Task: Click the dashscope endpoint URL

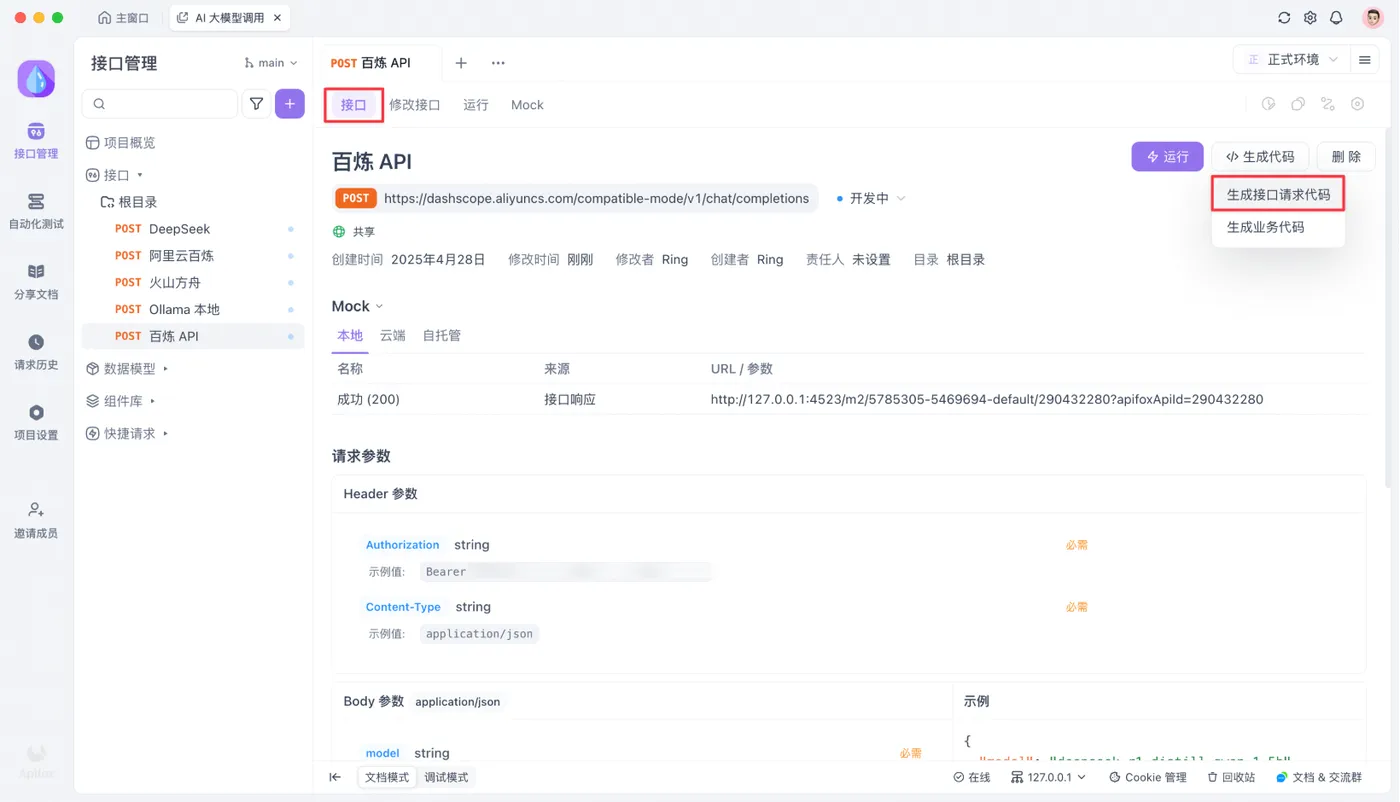Action: [596, 198]
